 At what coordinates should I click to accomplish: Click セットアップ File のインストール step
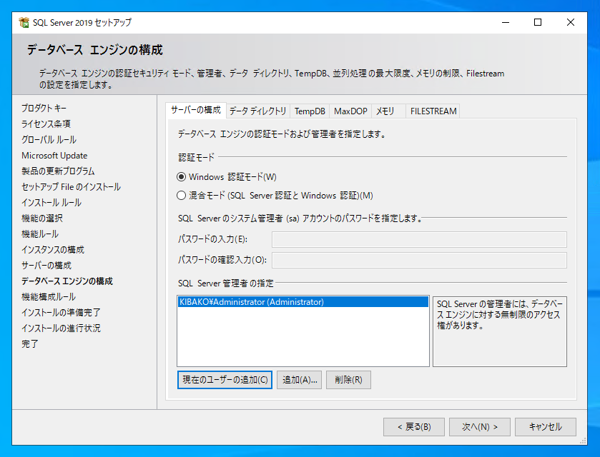pos(71,187)
